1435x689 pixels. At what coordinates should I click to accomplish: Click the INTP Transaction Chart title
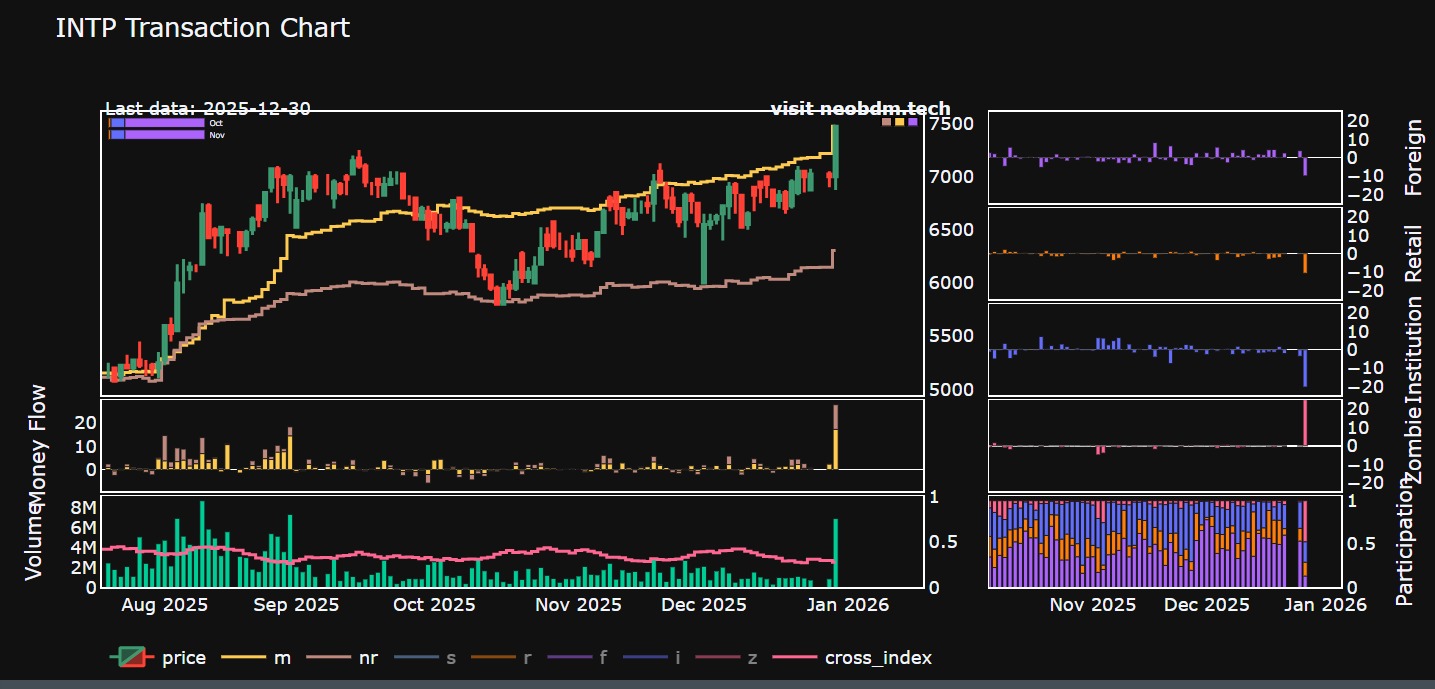pyautogui.click(x=203, y=28)
